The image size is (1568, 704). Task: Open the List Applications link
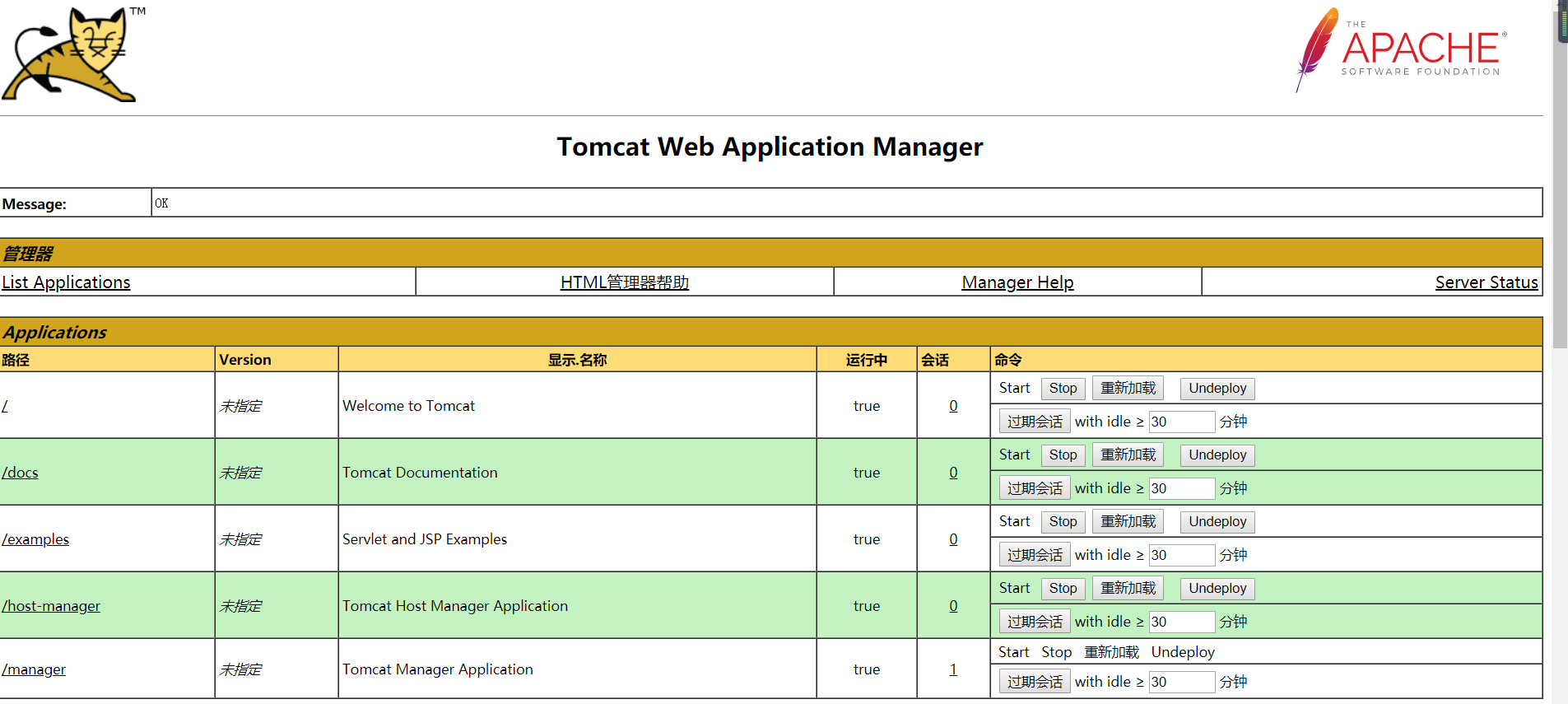click(66, 282)
